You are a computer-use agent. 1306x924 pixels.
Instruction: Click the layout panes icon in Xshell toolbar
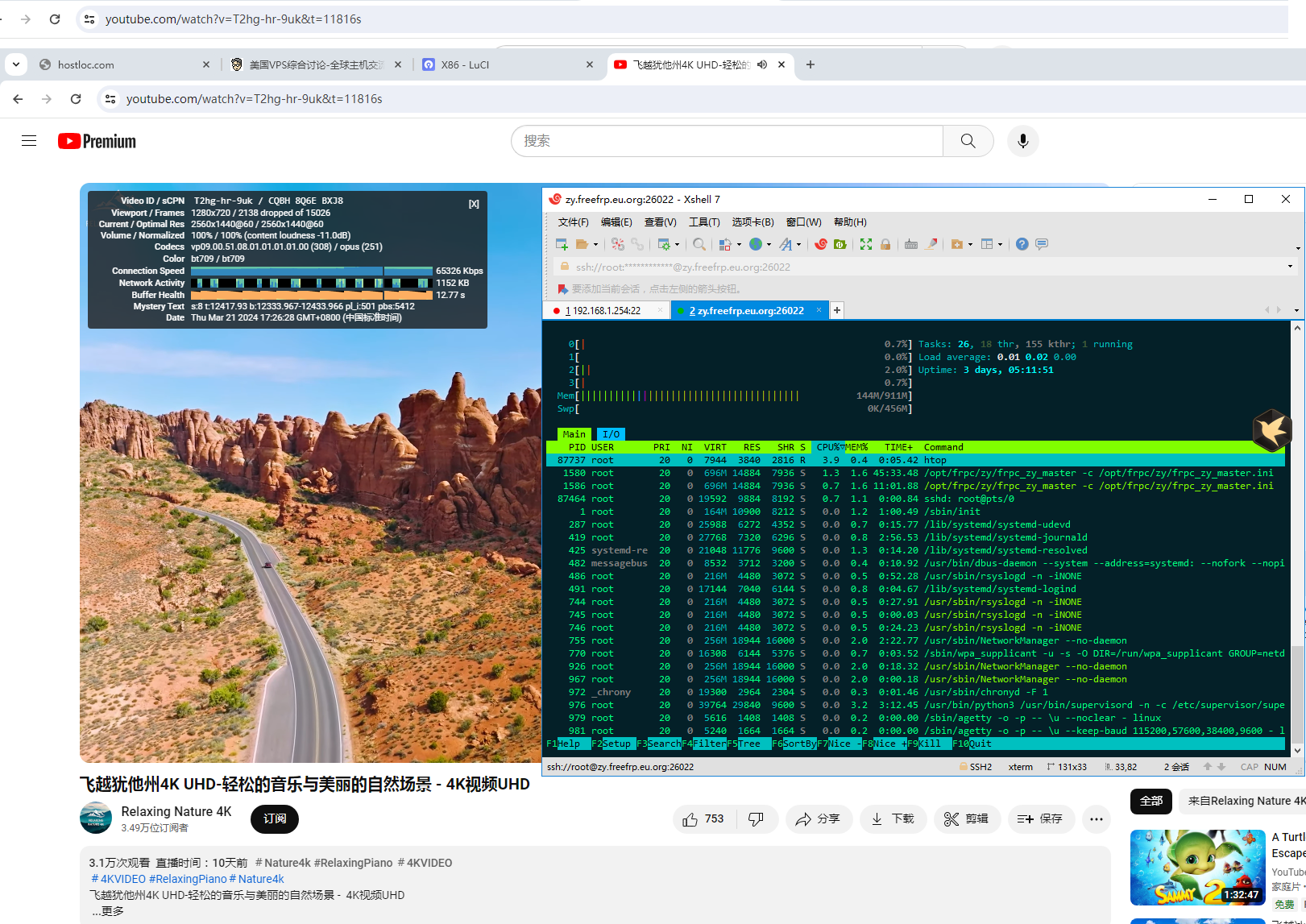987,244
